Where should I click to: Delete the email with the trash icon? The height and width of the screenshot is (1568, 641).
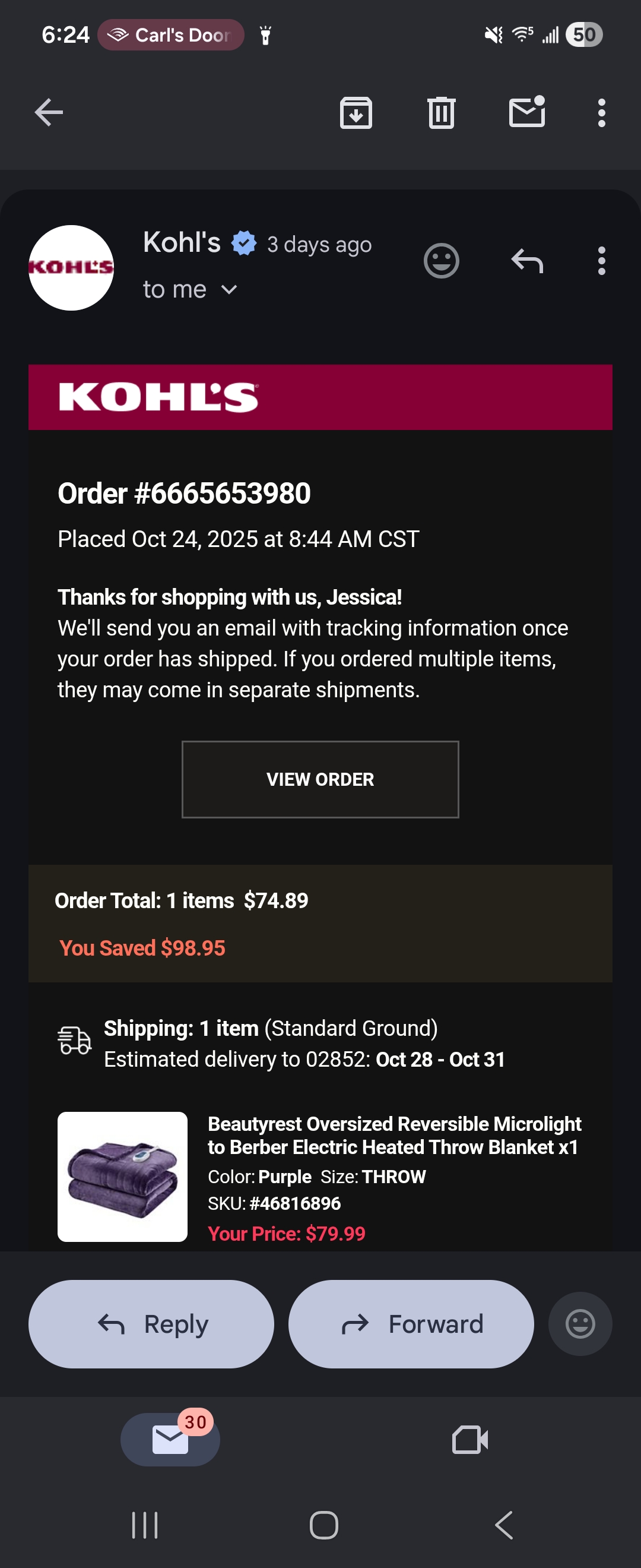click(442, 113)
